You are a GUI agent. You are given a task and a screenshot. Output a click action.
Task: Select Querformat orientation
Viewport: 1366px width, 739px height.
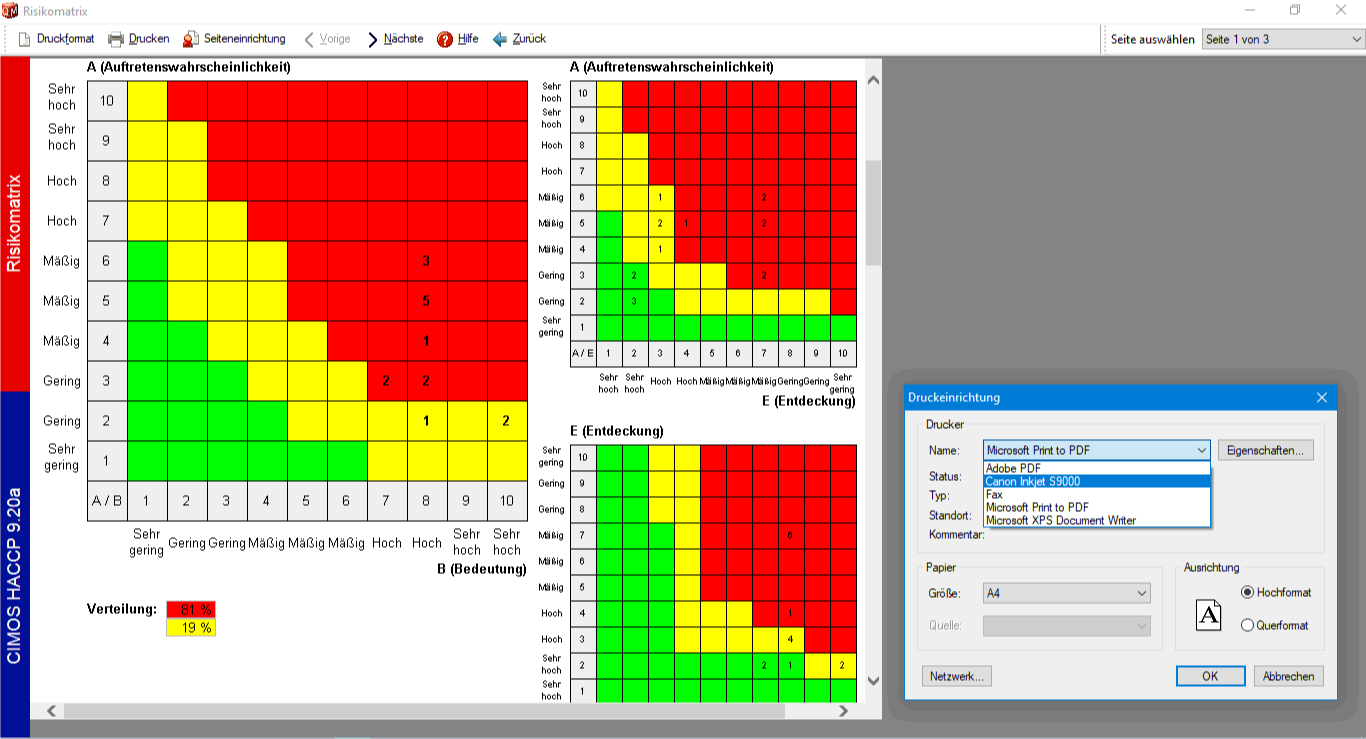click(x=1247, y=625)
